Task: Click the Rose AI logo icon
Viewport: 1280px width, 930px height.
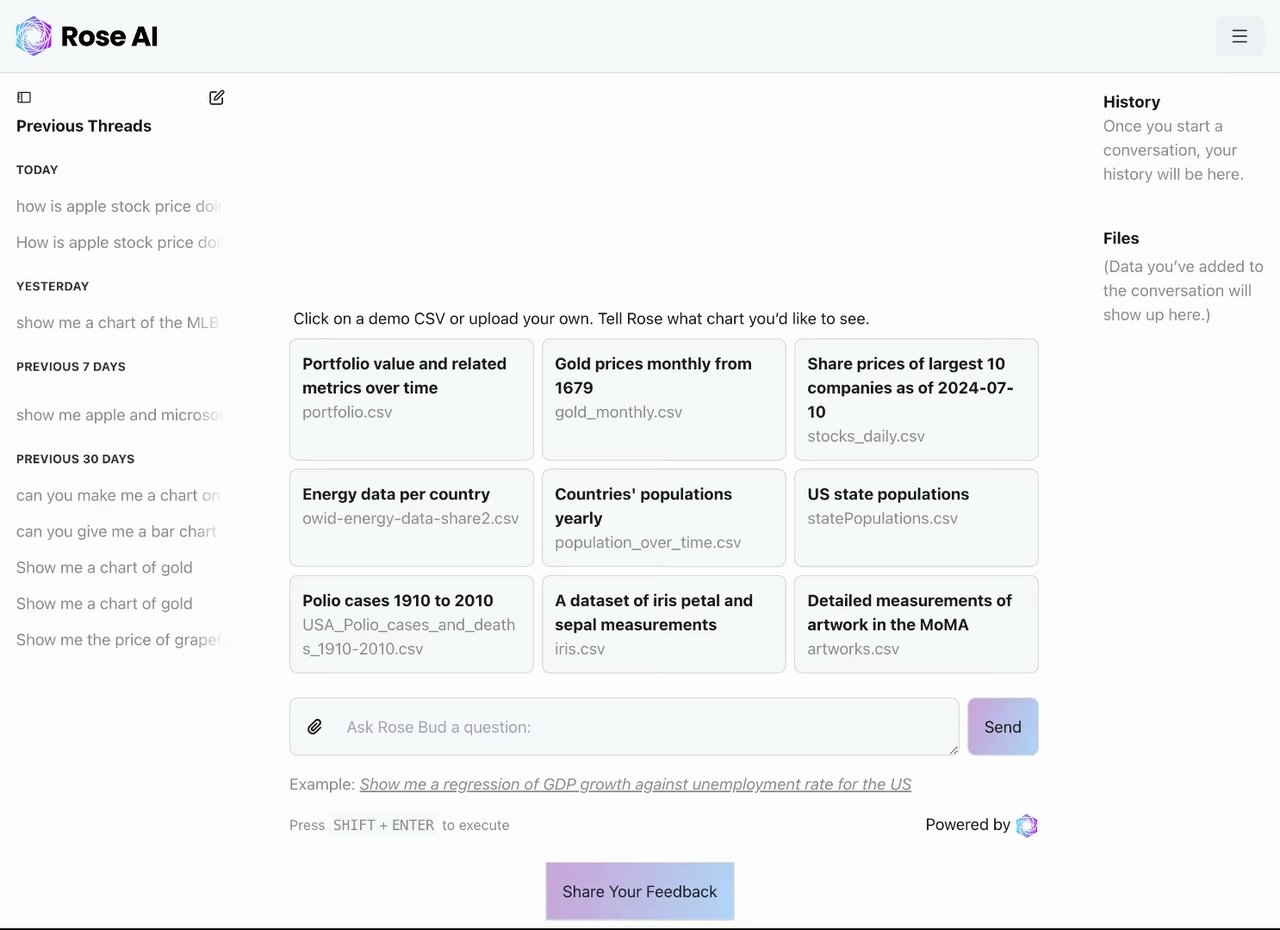Action: click(33, 36)
